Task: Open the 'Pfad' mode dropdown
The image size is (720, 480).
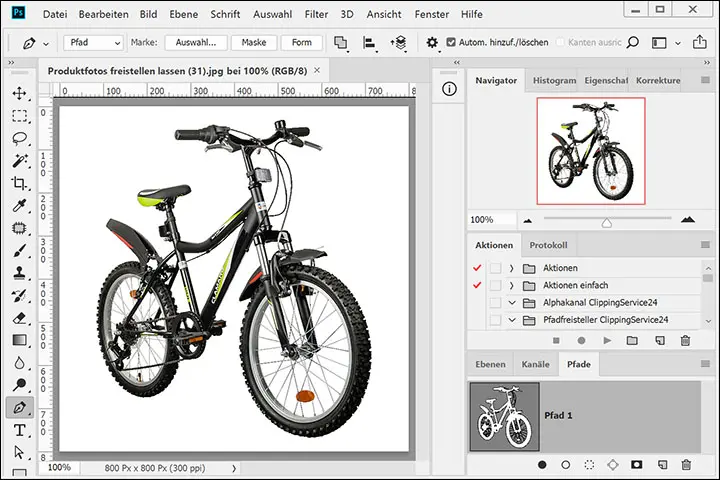Action: (x=93, y=43)
